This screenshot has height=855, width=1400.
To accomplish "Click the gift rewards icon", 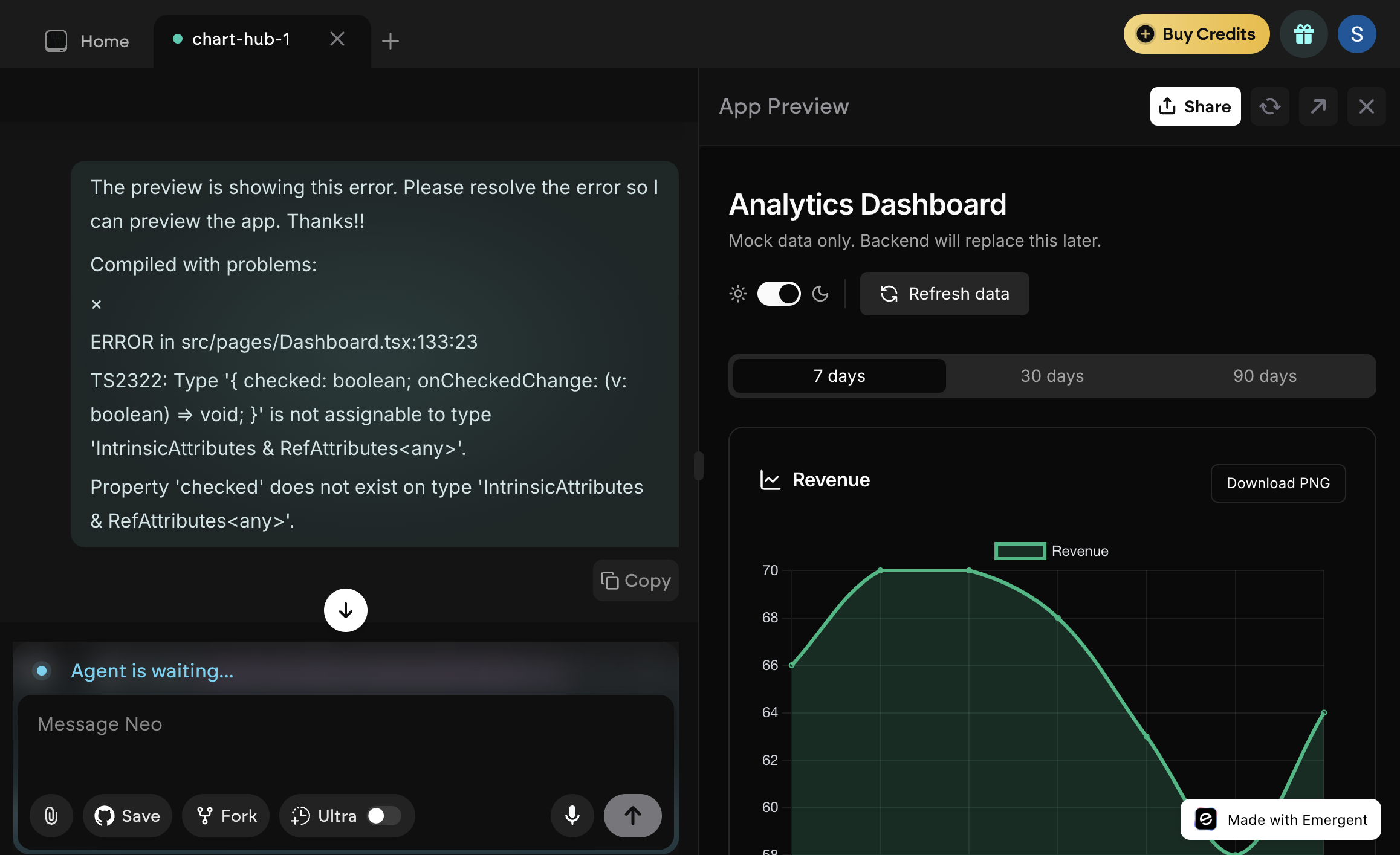I will click(1303, 34).
